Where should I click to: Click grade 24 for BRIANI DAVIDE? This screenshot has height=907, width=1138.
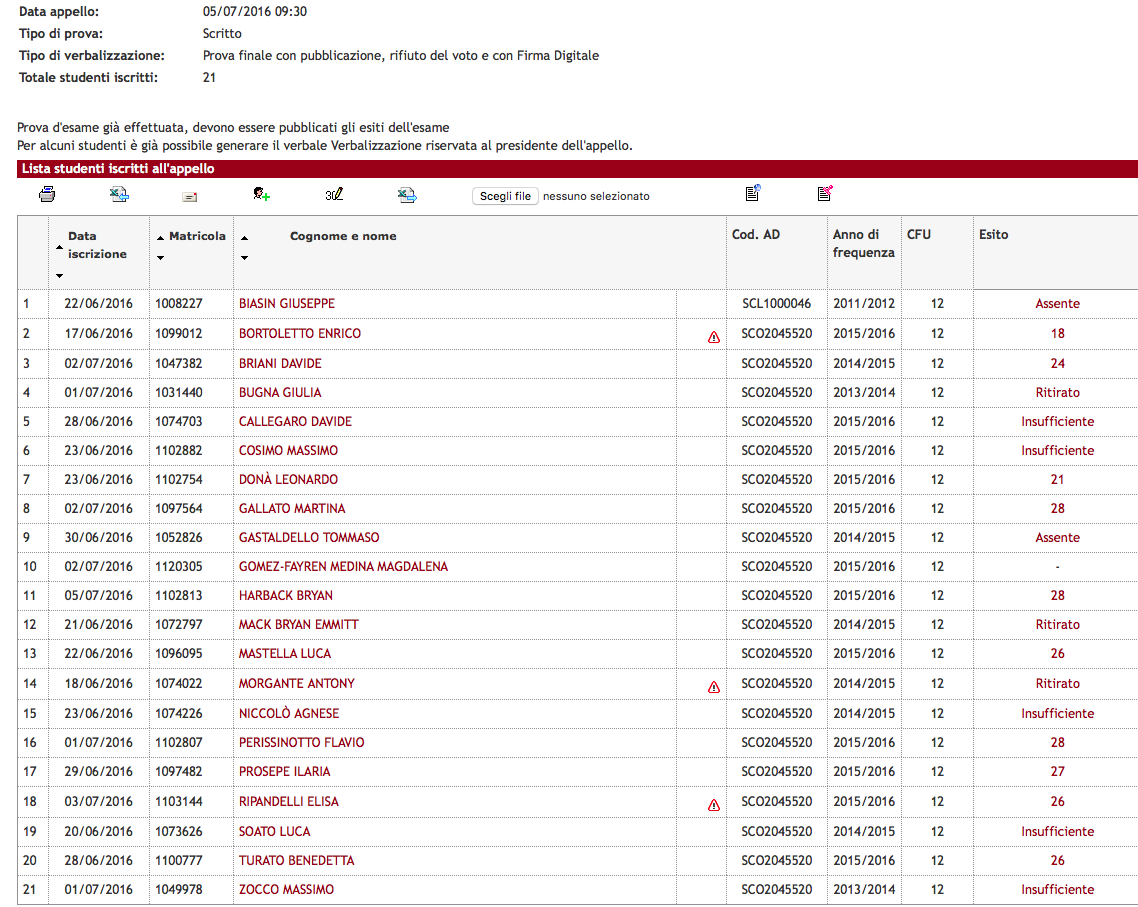[1057, 364]
